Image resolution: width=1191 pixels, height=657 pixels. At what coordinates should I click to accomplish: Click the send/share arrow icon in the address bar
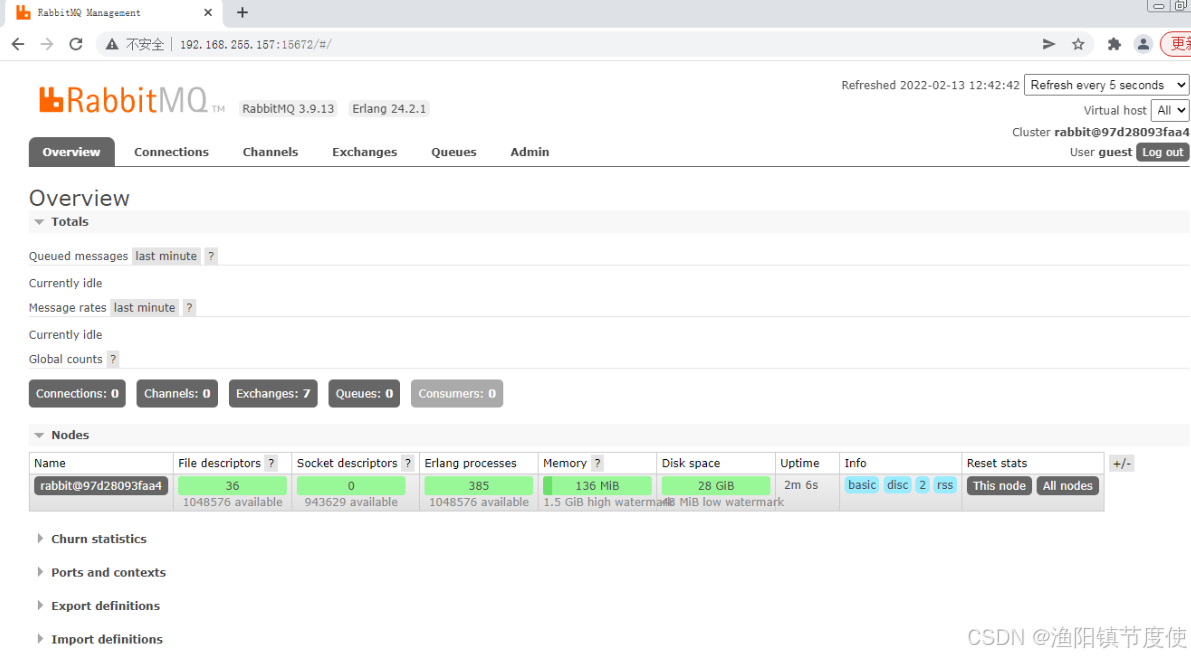point(1049,44)
